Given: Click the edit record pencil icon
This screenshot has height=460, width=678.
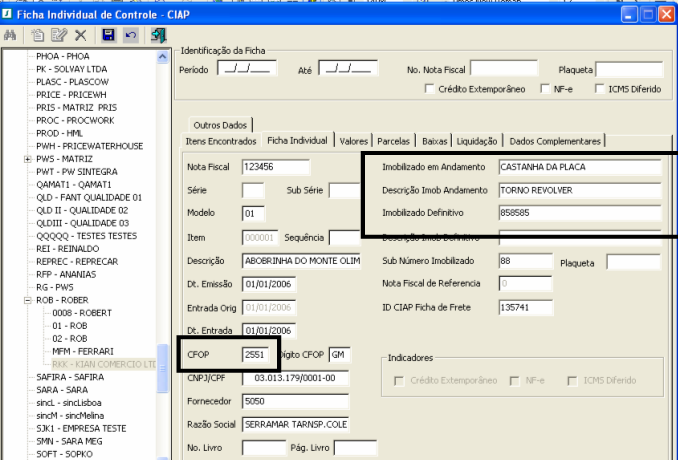Looking at the screenshot, I should 57,35.
